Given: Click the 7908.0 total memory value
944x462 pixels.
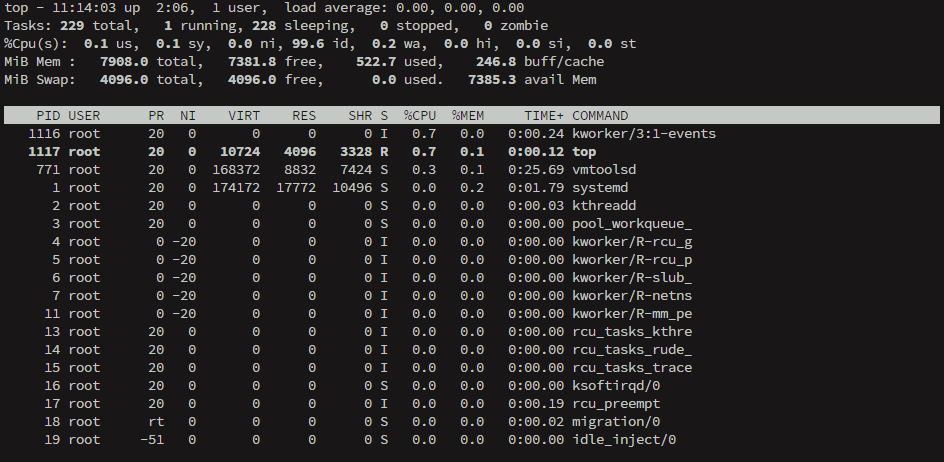Looking at the screenshot, I should (x=124, y=61).
